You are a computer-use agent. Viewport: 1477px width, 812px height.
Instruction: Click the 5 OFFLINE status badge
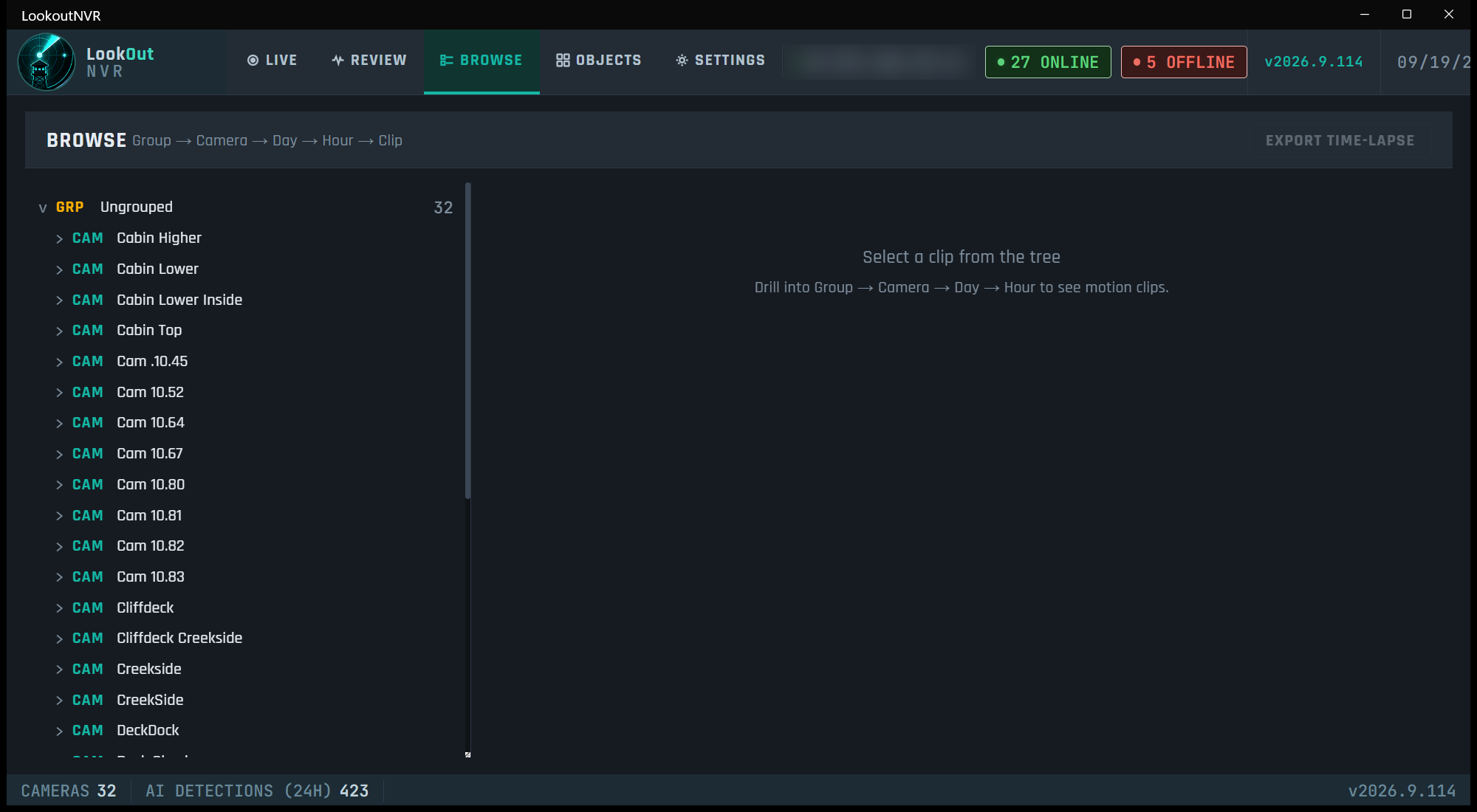coord(1184,62)
